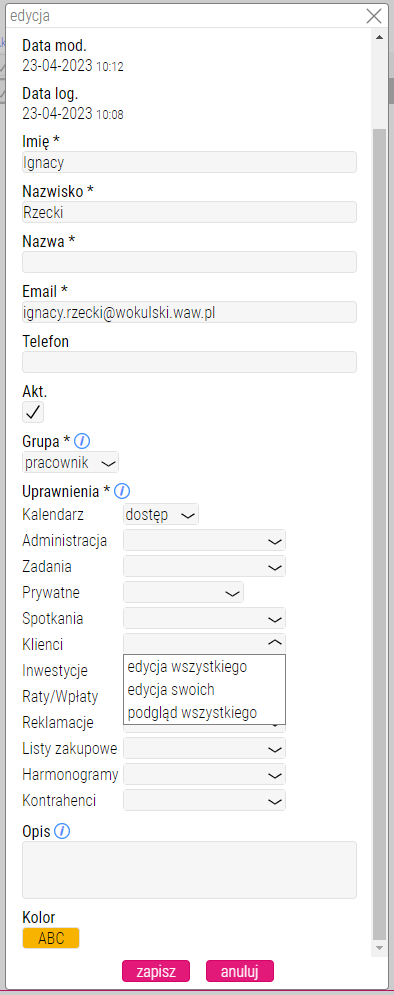Focus the Opis text area
The image size is (394, 995).
[189, 870]
